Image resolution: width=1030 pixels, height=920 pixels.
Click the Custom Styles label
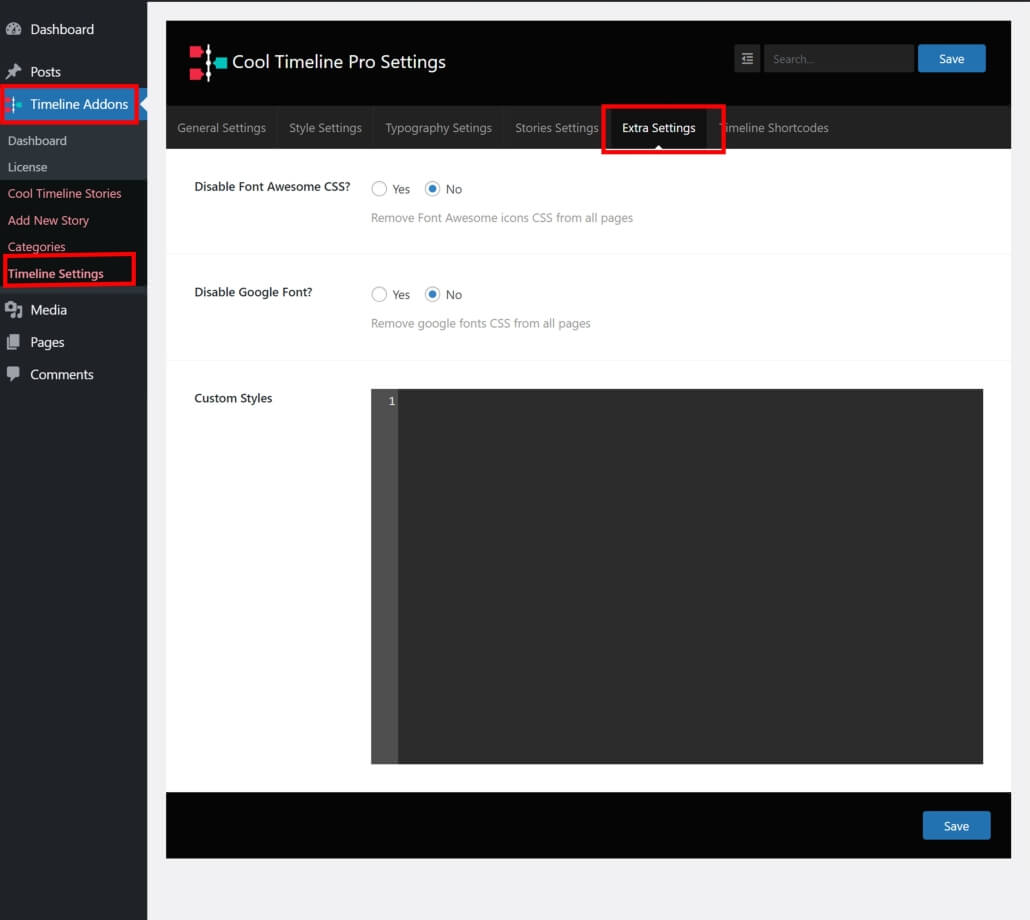coord(233,398)
